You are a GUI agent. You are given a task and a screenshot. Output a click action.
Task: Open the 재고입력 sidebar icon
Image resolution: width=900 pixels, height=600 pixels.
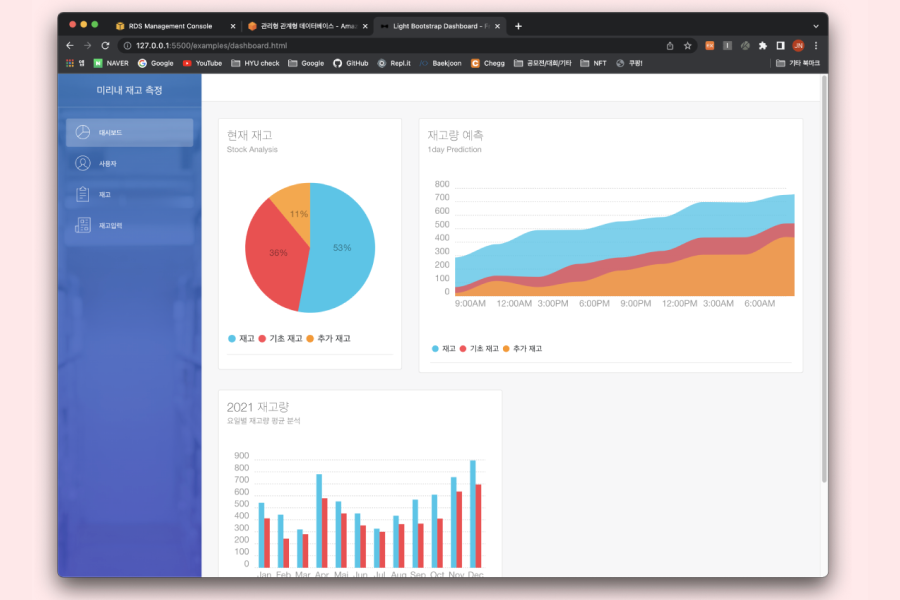[x=83, y=225]
